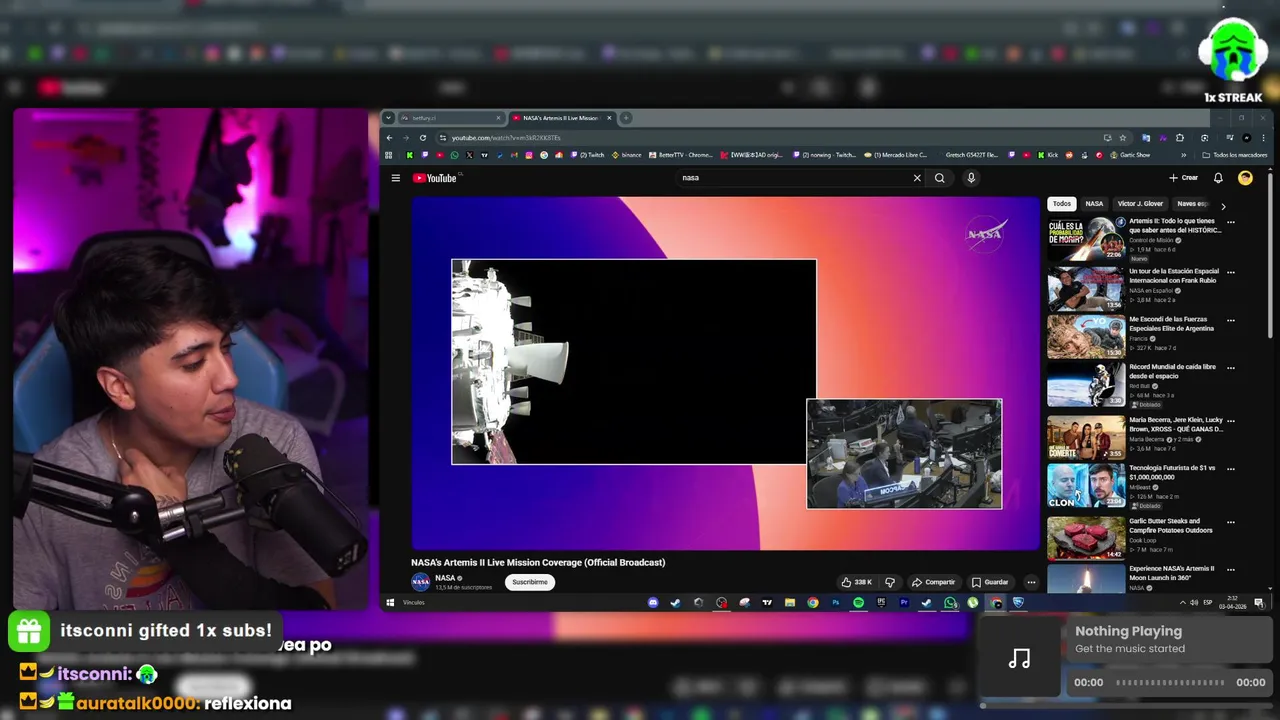Viewport: 1280px width, 720px height.
Task: Select the Todos filter chip
Action: [1062, 204]
